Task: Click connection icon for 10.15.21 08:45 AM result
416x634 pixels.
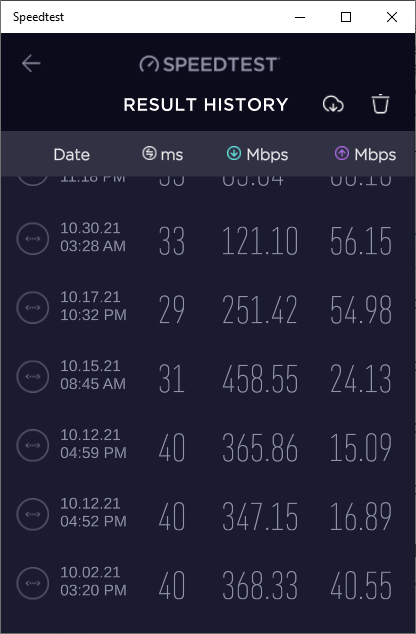Action: click(33, 376)
